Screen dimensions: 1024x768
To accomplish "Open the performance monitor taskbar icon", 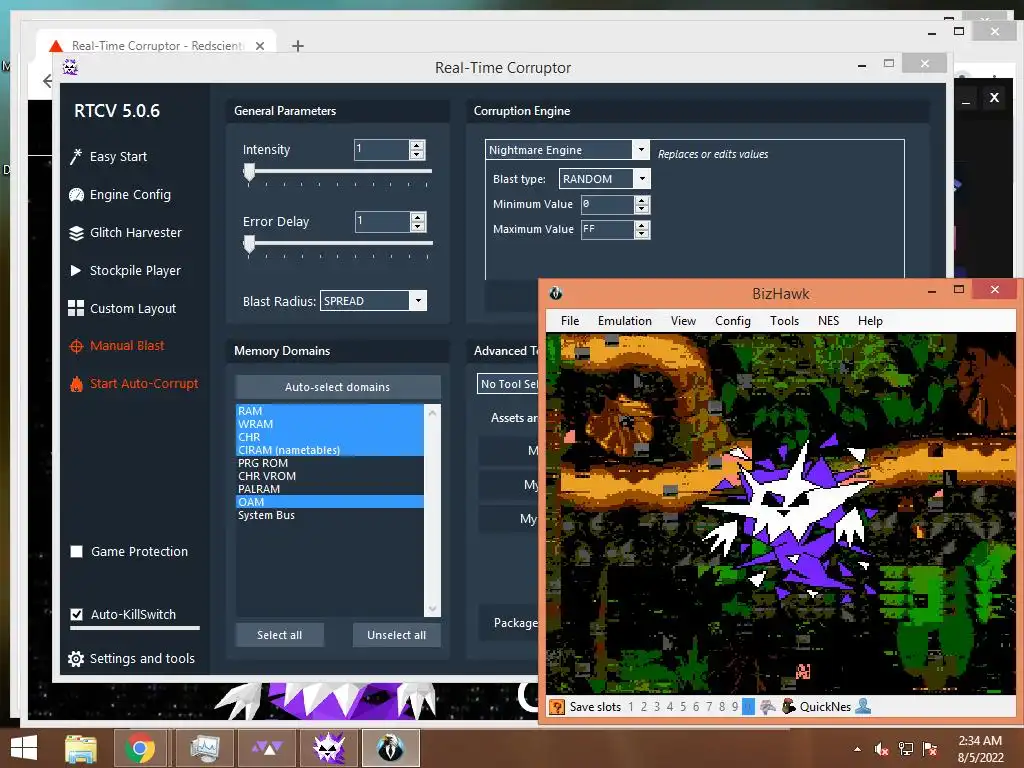I will click(x=204, y=748).
